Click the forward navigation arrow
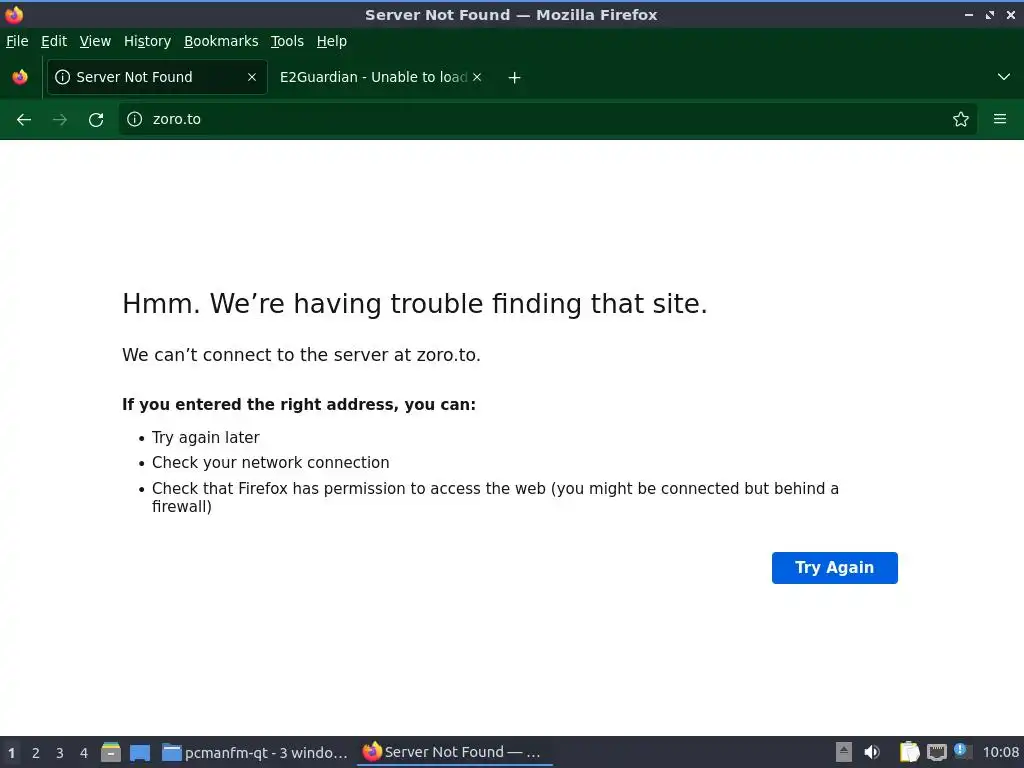This screenshot has height=768, width=1024. coord(59,120)
